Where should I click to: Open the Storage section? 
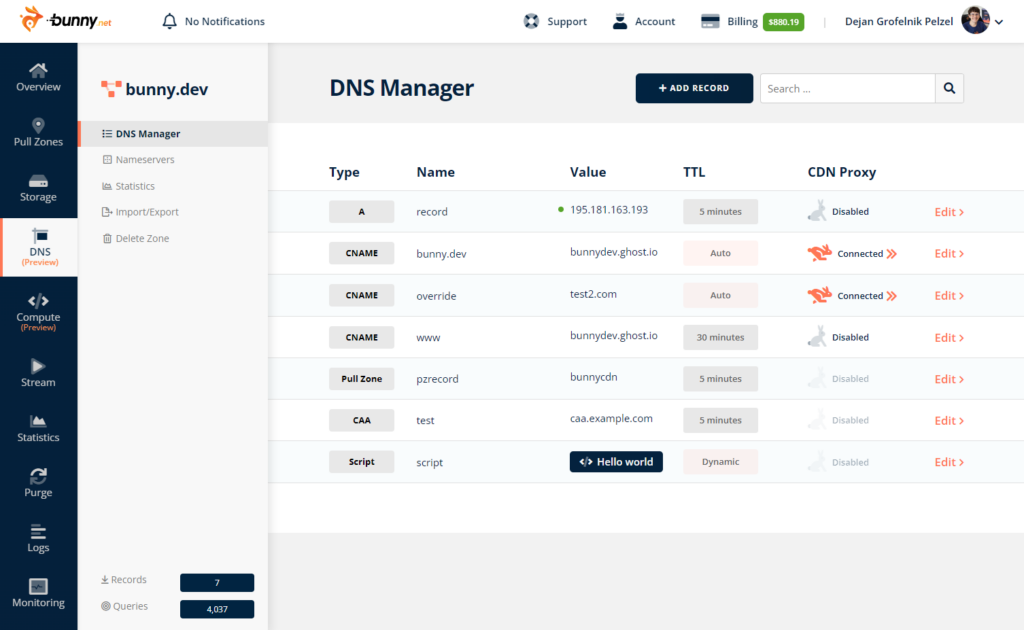pyautogui.click(x=38, y=188)
